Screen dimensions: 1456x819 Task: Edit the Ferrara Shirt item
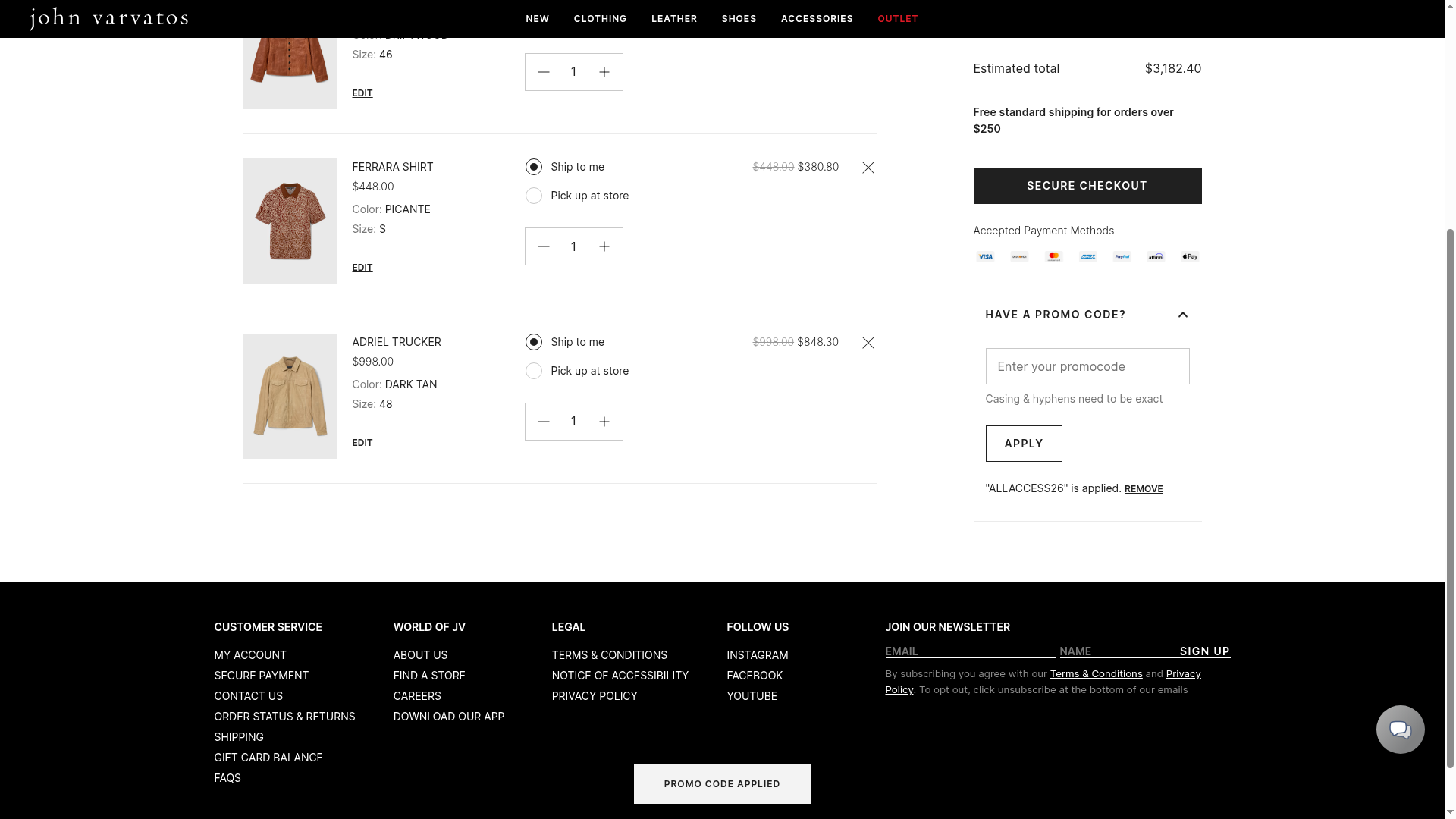(x=362, y=268)
